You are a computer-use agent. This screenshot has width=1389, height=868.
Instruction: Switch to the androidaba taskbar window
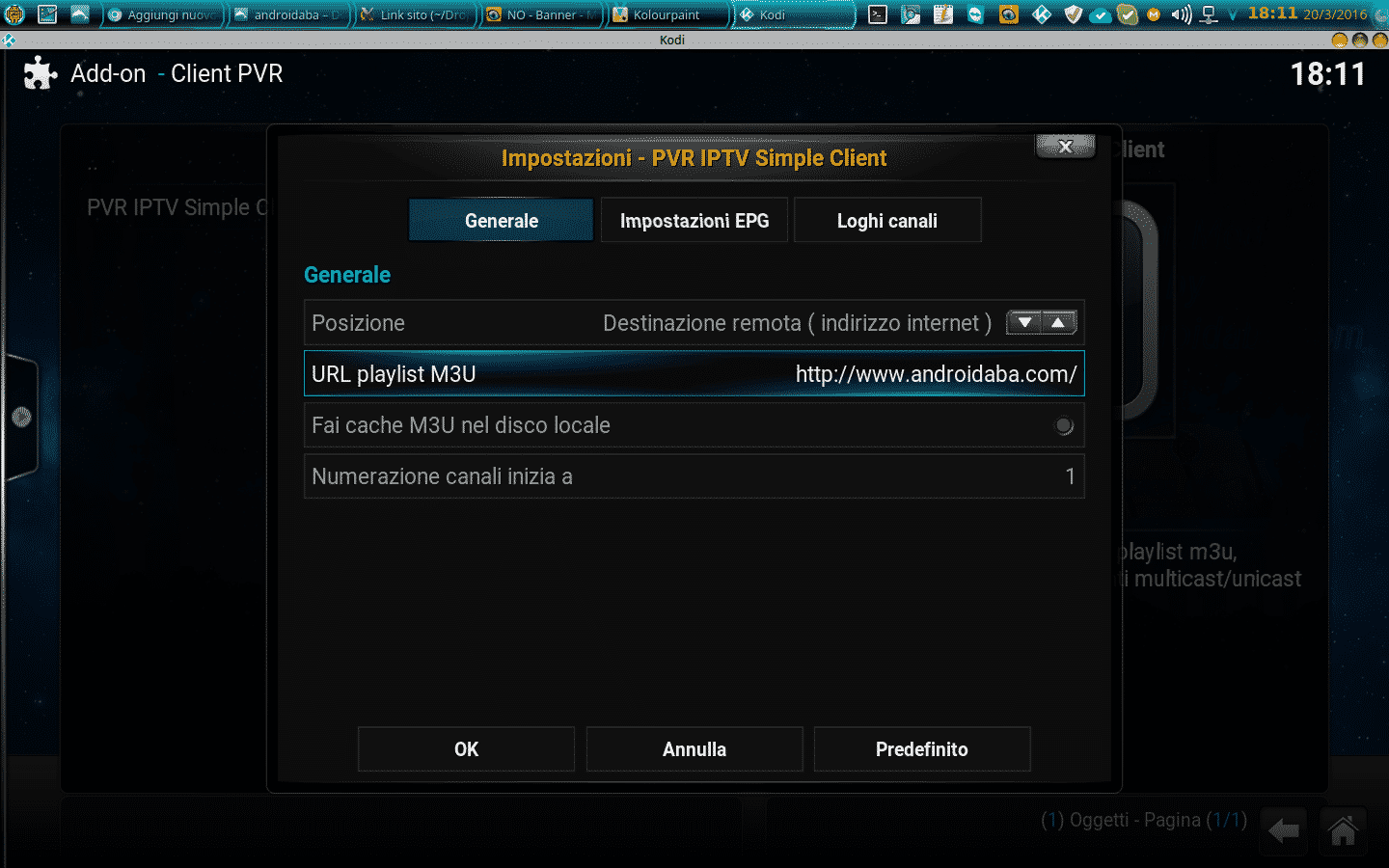click(x=288, y=15)
